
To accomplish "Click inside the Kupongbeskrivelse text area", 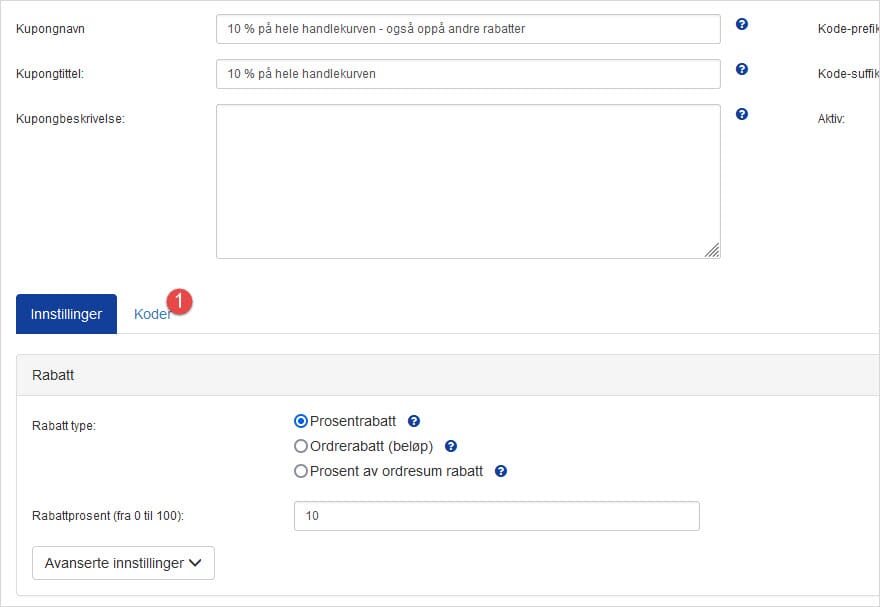I will point(468,181).
